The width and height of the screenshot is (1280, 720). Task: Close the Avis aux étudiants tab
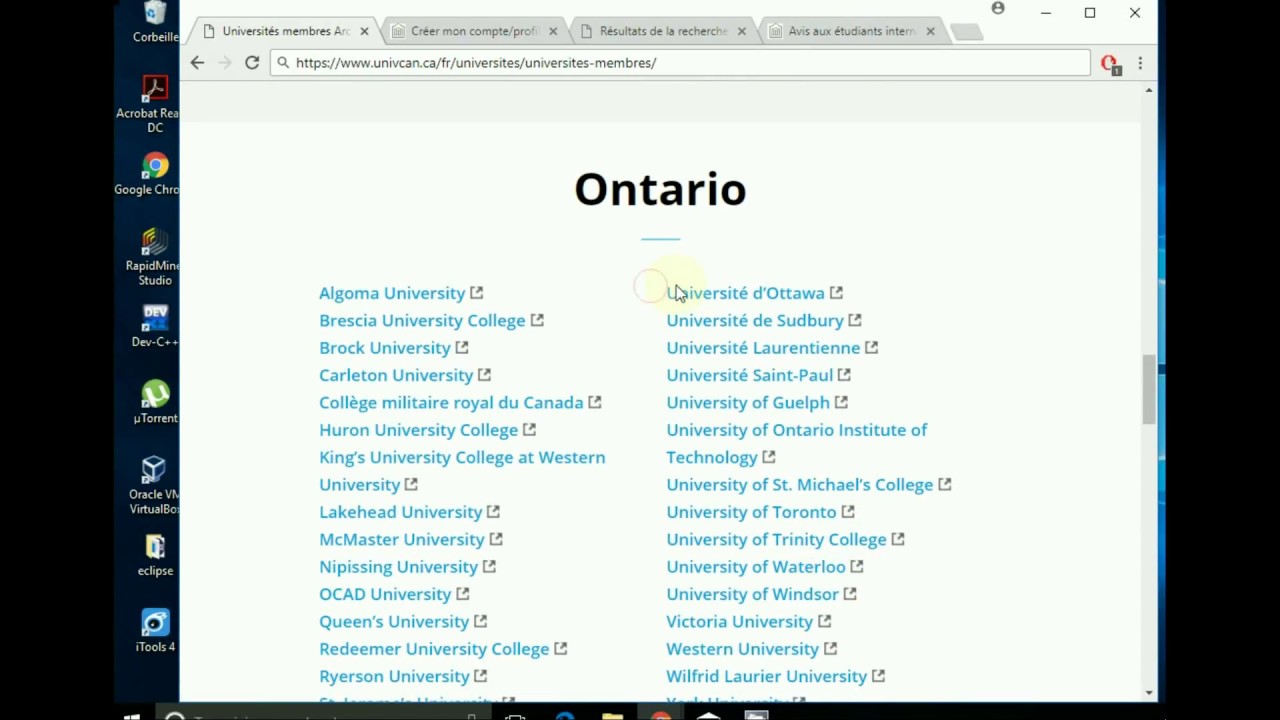930,31
